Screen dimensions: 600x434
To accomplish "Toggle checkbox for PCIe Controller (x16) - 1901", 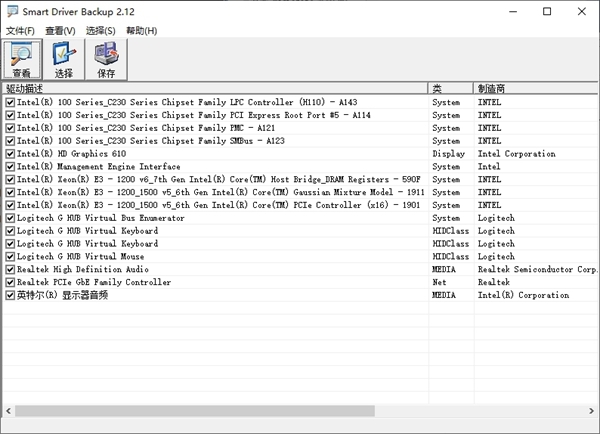I will click(x=10, y=205).
